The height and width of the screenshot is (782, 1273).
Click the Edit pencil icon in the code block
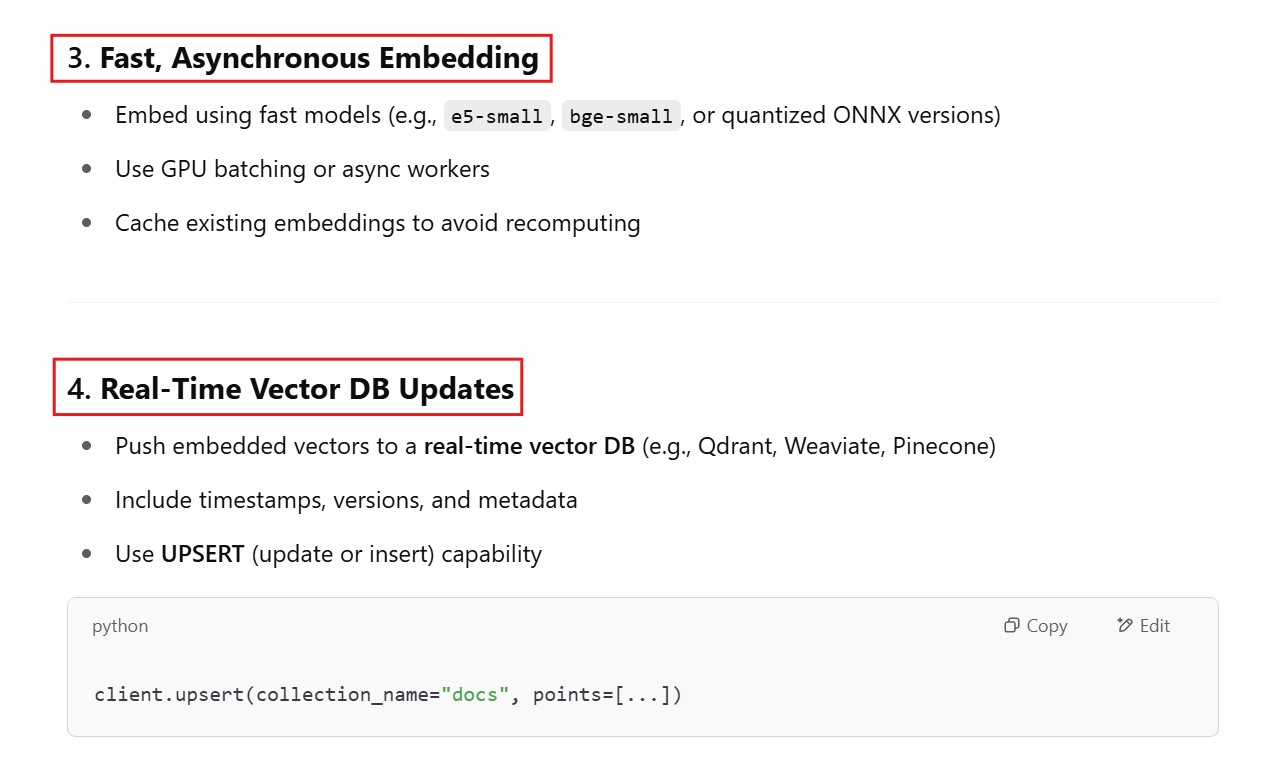tap(1125, 626)
